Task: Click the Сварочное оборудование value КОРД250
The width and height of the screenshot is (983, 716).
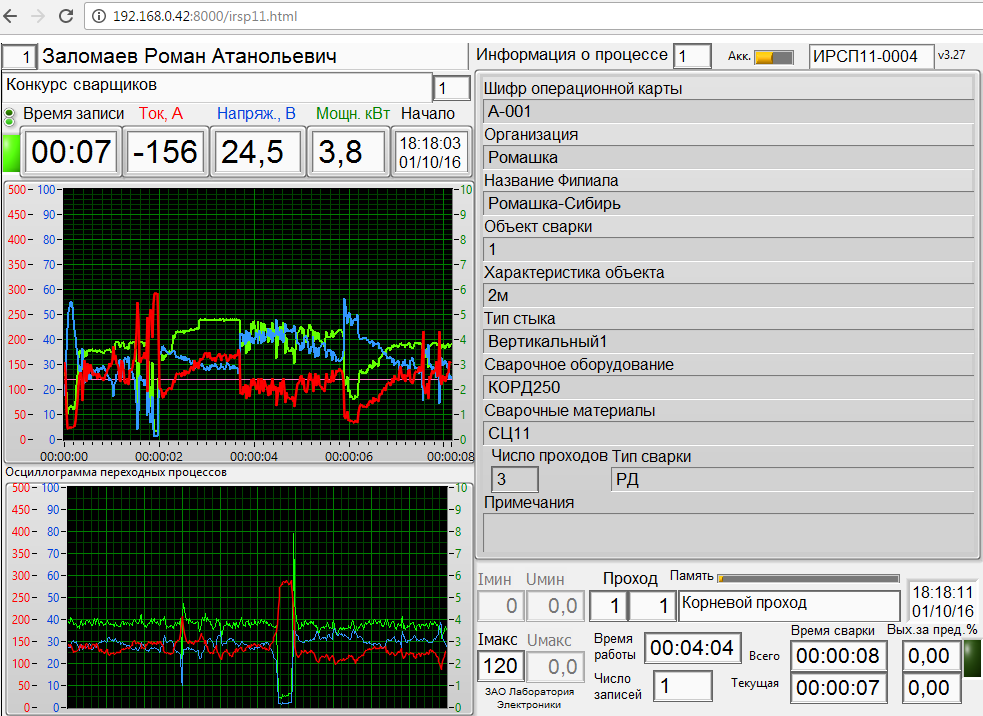Action: click(728, 387)
